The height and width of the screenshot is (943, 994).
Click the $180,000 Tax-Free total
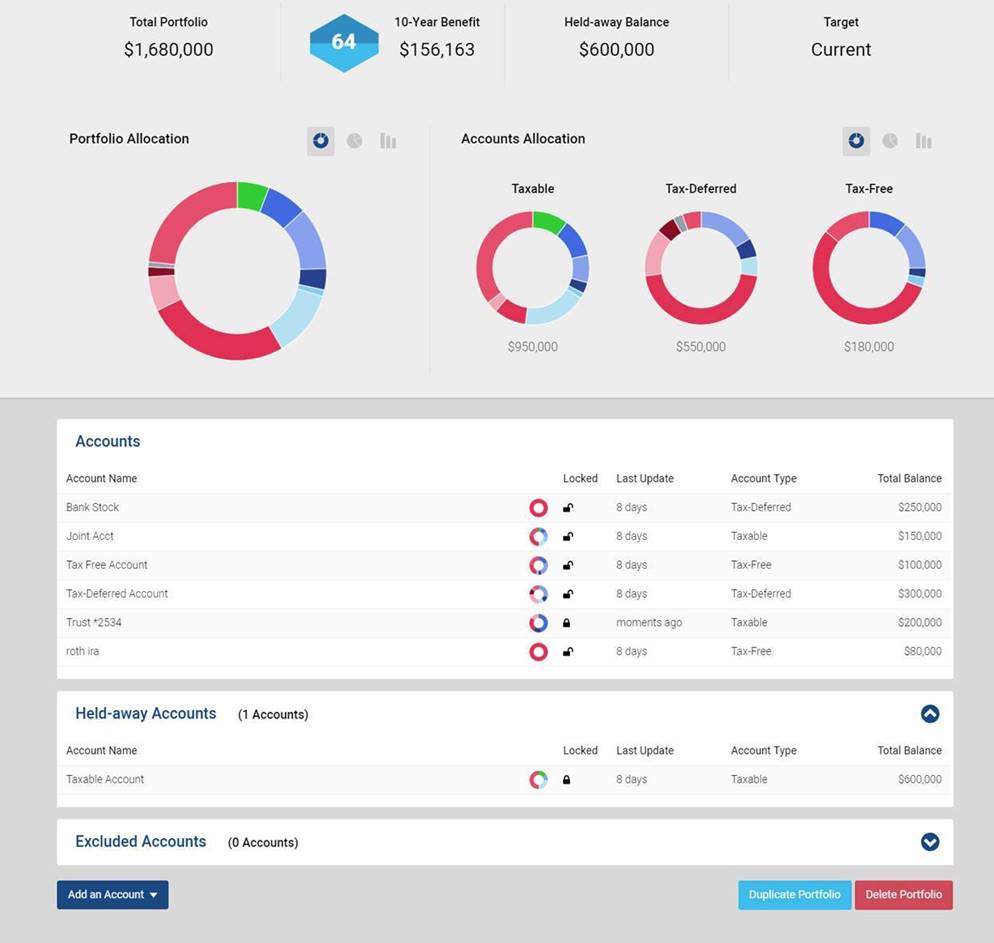point(869,347)
